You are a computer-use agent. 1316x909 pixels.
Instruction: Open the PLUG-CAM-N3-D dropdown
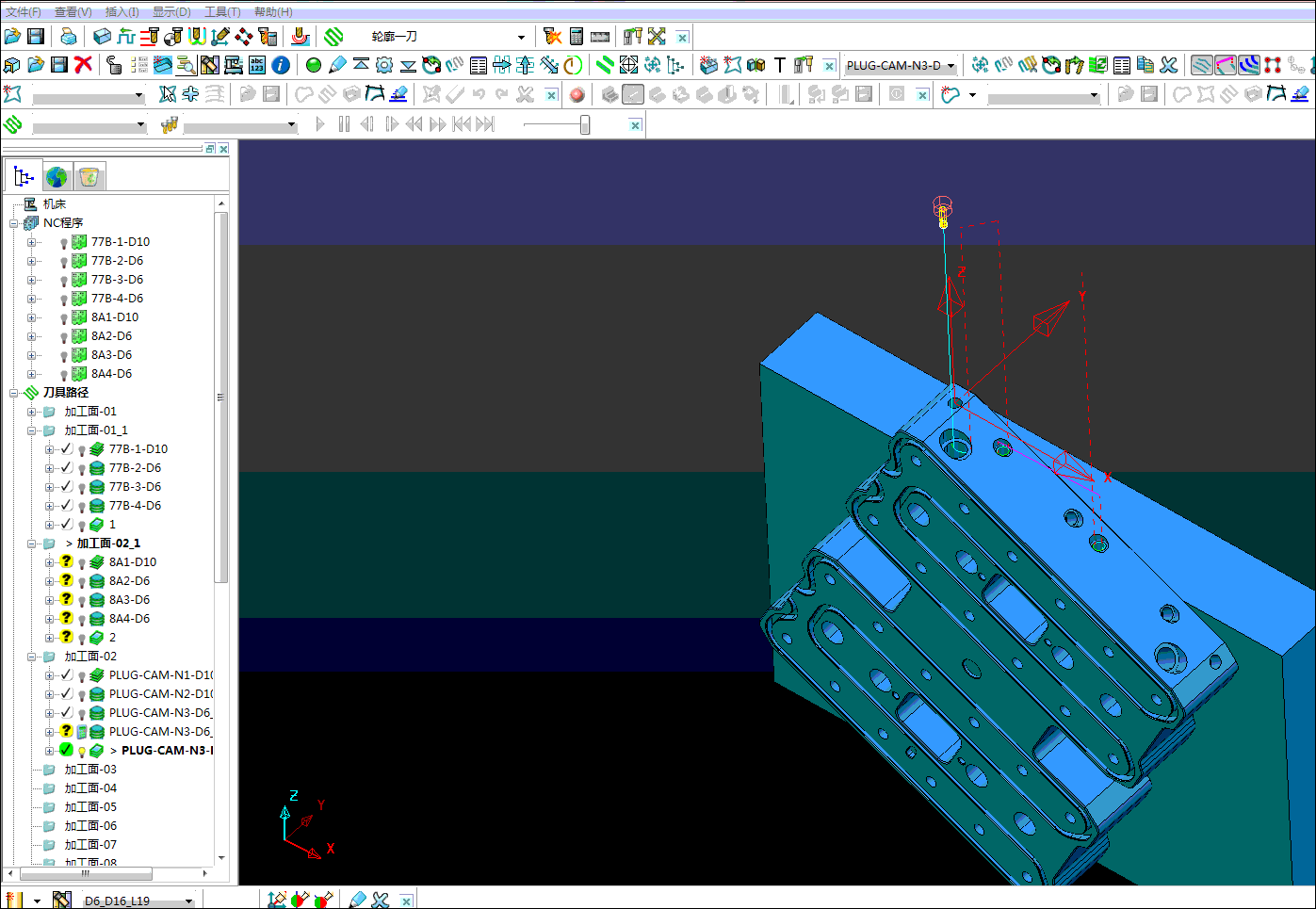(950, 66)
